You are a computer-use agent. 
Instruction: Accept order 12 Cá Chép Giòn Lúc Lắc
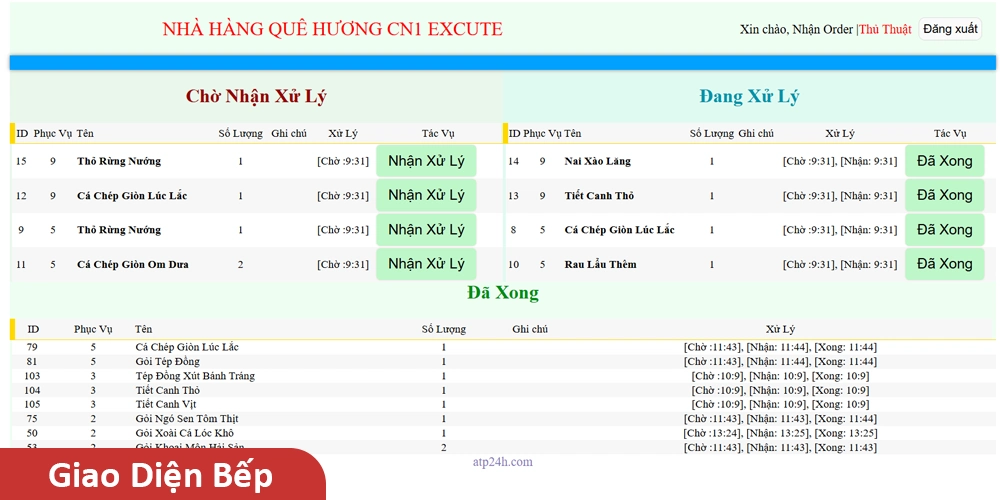[x=426, y=195]
